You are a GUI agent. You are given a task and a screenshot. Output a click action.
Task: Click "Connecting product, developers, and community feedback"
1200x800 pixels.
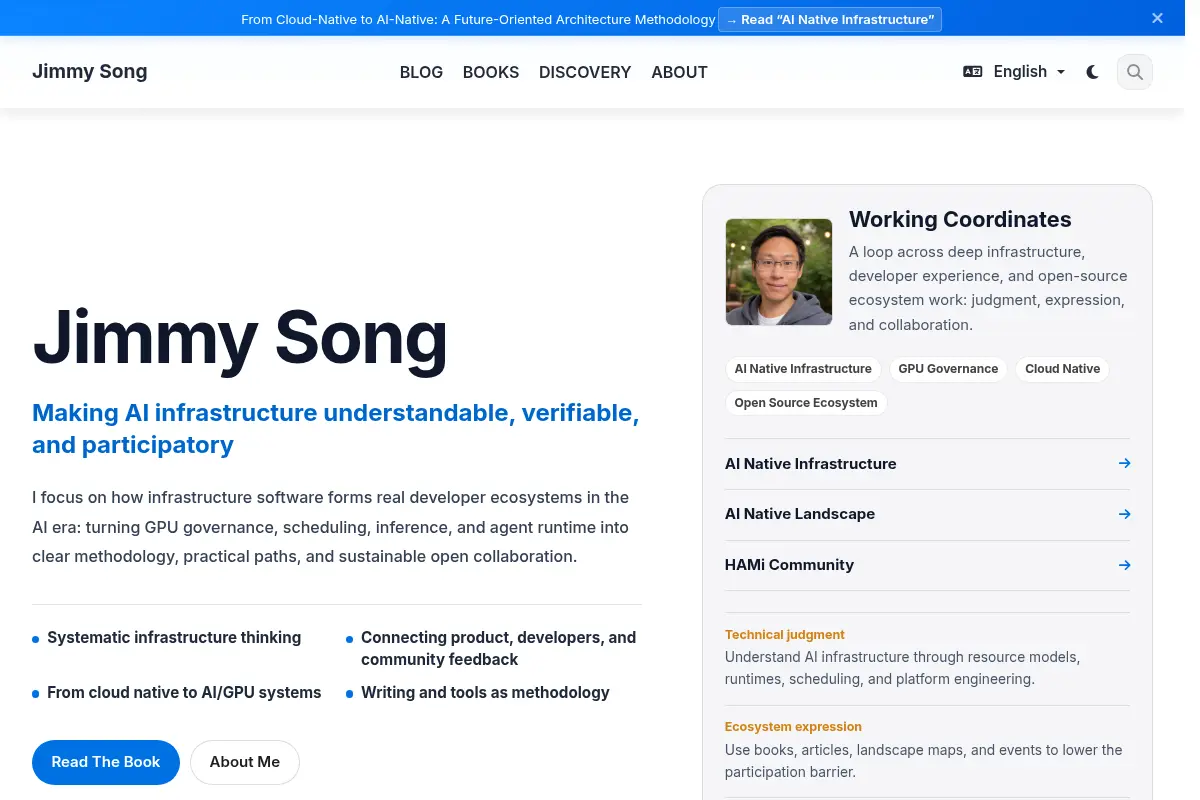click(x=498, y=649)
